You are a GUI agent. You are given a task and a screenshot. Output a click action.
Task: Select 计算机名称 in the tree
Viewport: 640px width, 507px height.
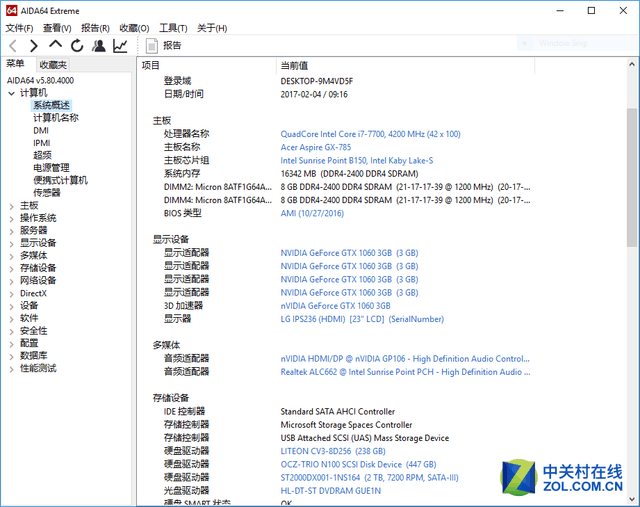(x=56, y=118)
